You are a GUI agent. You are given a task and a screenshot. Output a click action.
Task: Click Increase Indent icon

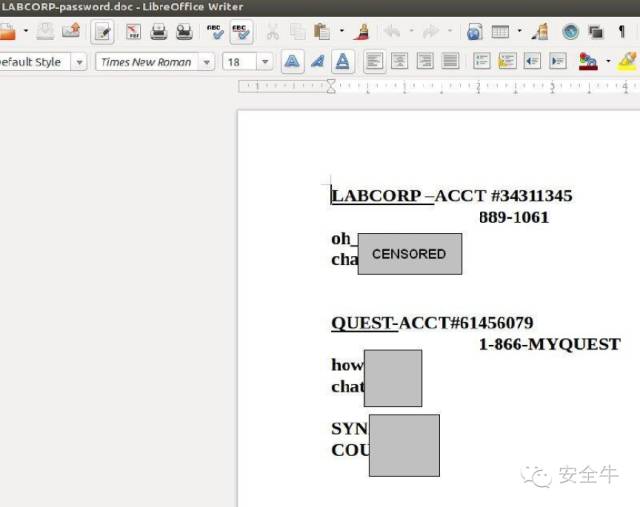tap(558, 62)
